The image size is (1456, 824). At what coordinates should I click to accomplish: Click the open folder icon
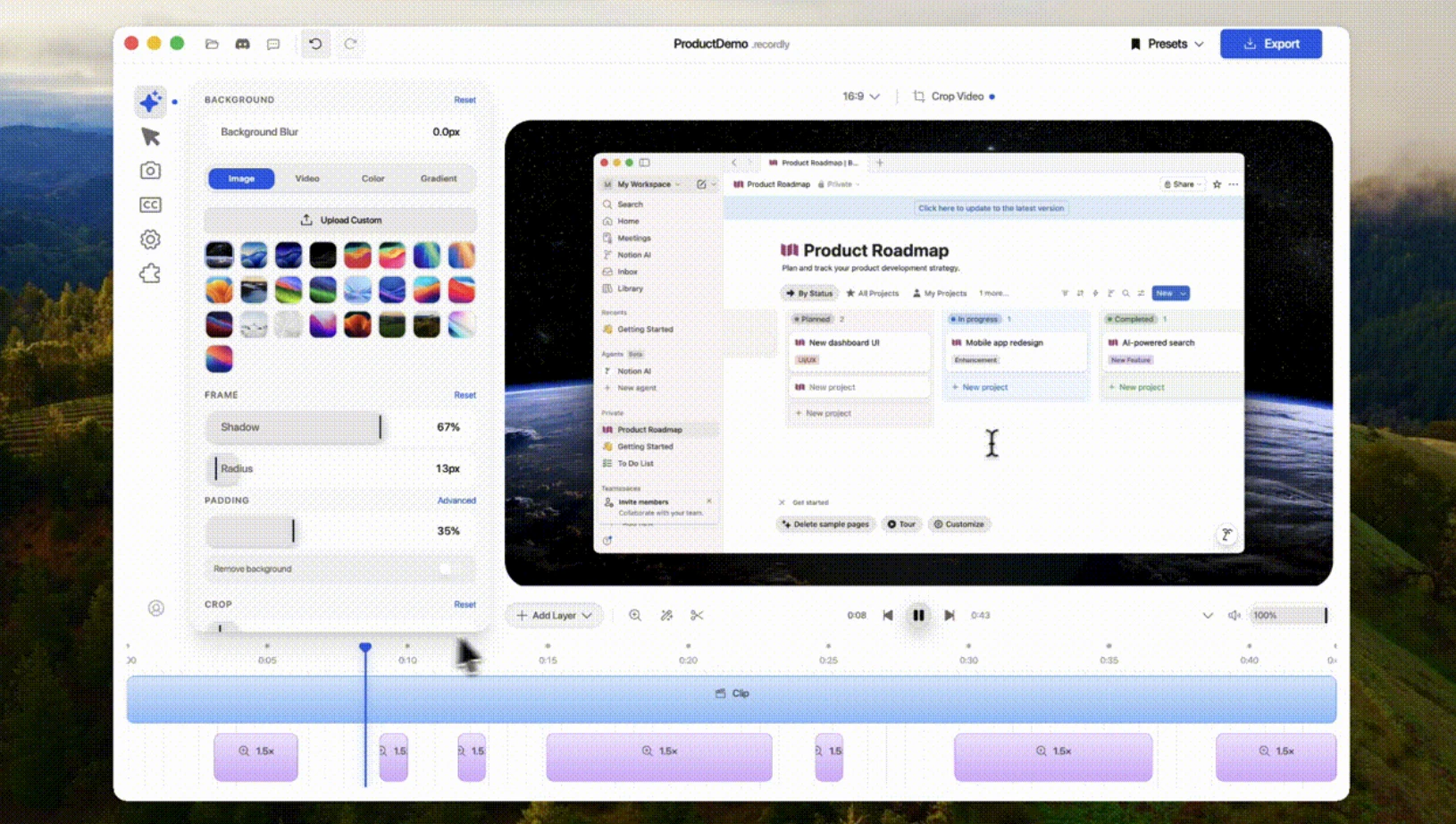pyautogui.click(x=212, y=44)
